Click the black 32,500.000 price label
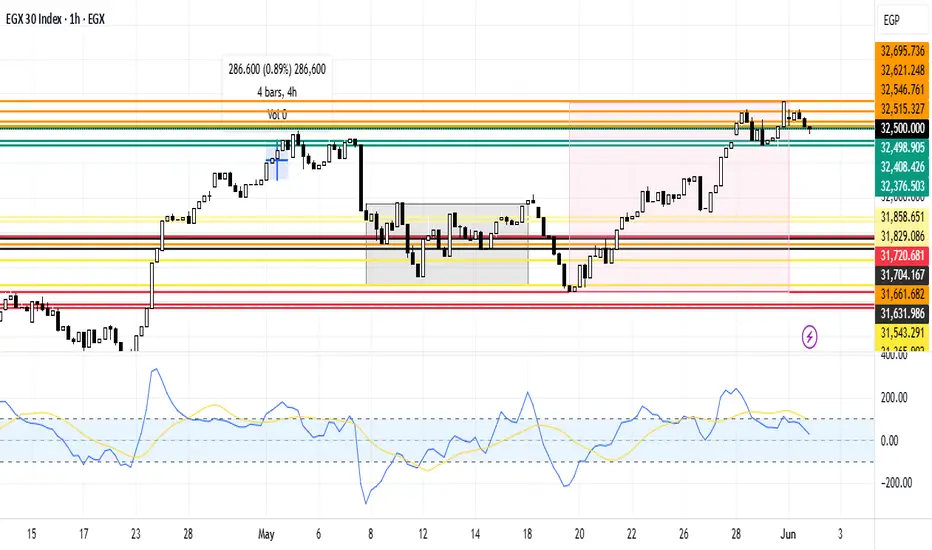The image size is (932, 550). click(902, 128)
